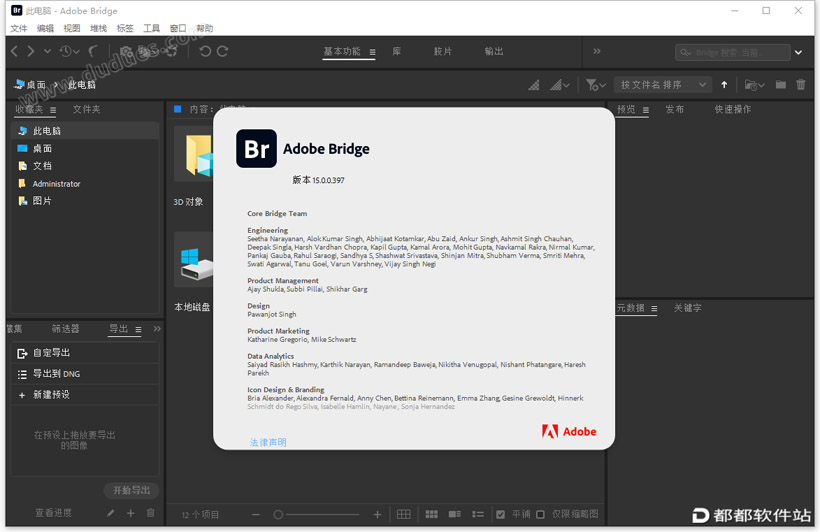This screenshot has width=820, height=532.
Task: Switch to the 库 workspace
Action: pos(397,51)
